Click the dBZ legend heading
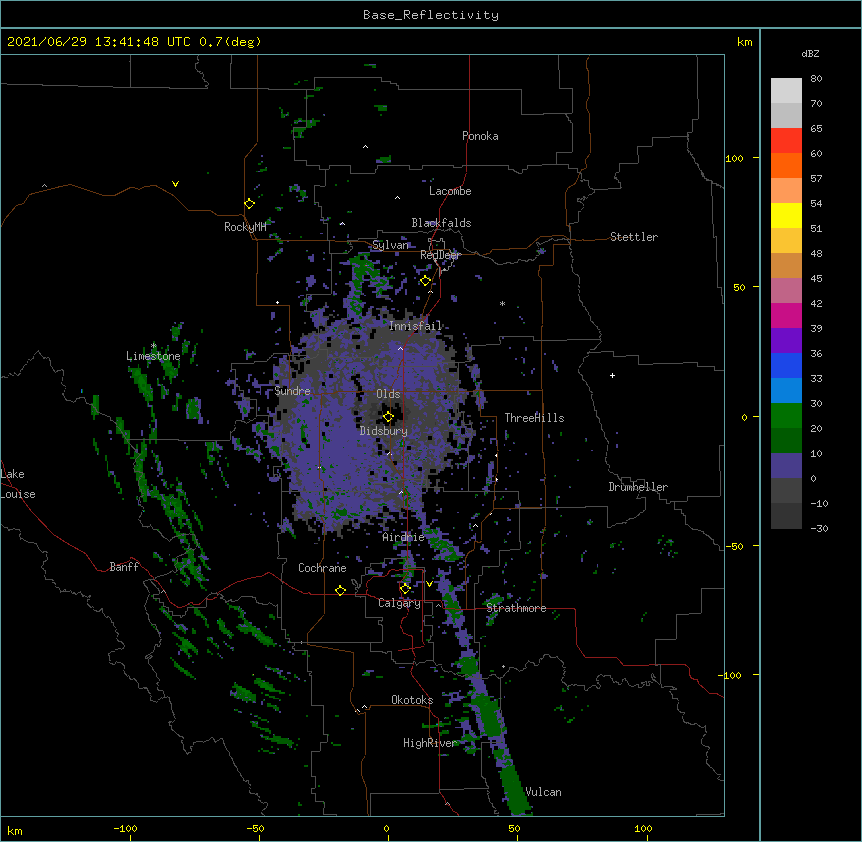Image resolution: width=862 pixels, height=842 pixels. [810, 53]
